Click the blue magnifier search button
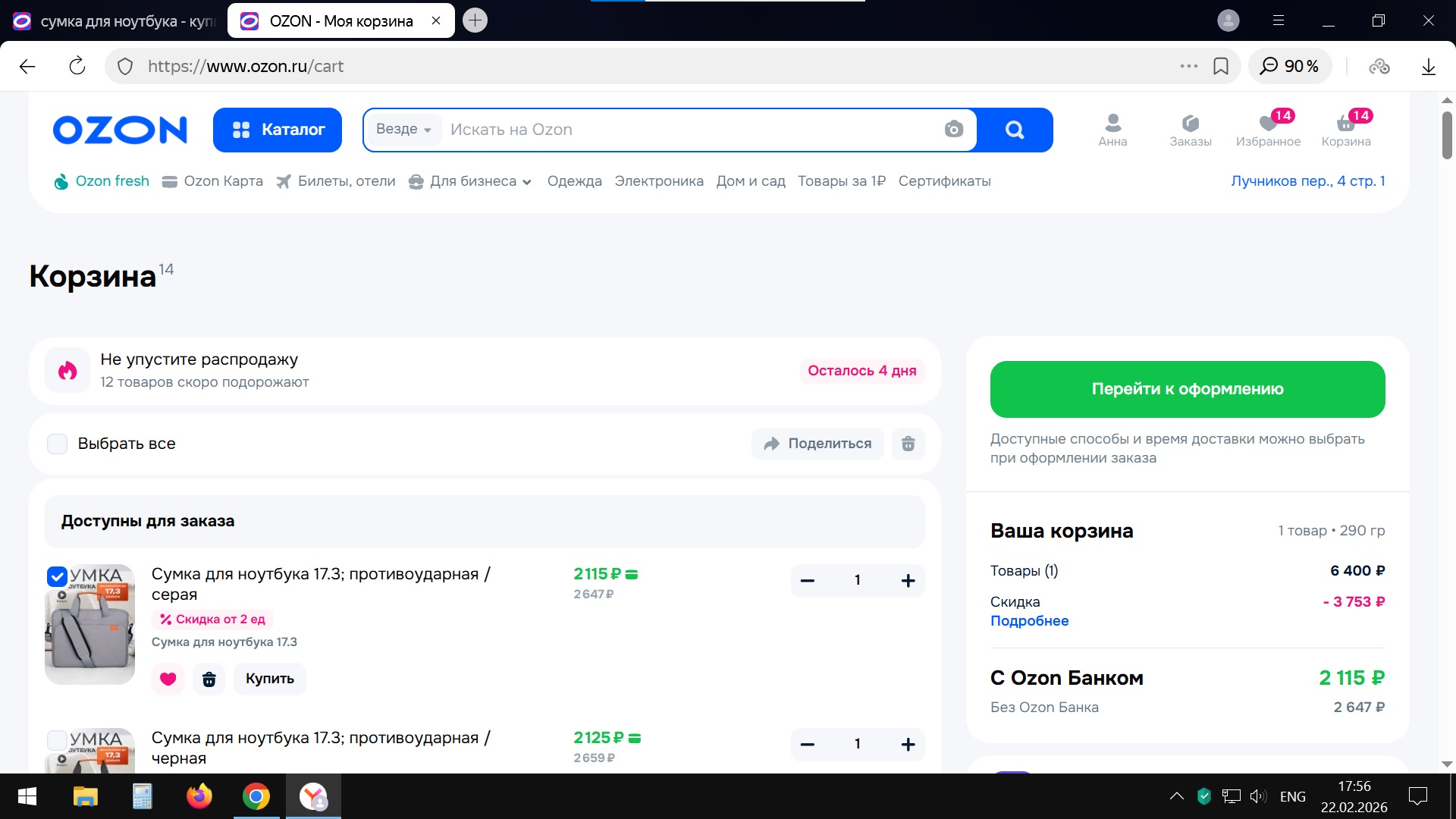Image resolution: width=1456 pixels, height=819 pixels. click(x=1015, y=130)
